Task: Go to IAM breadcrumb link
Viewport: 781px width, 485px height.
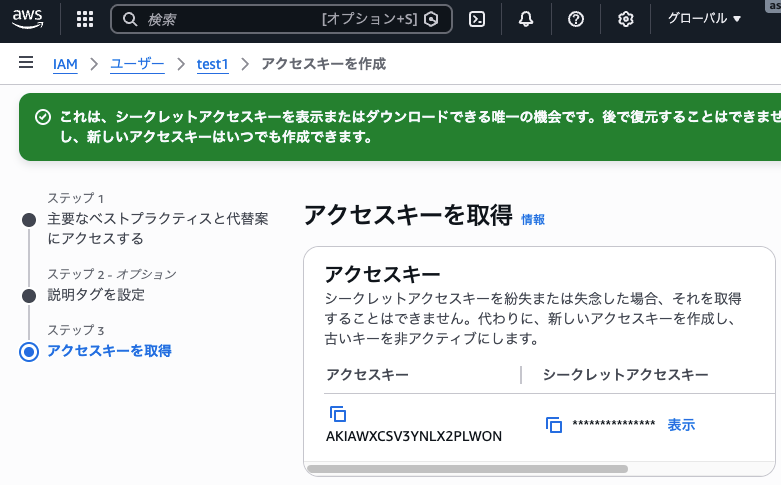Action: click(65, 64)
